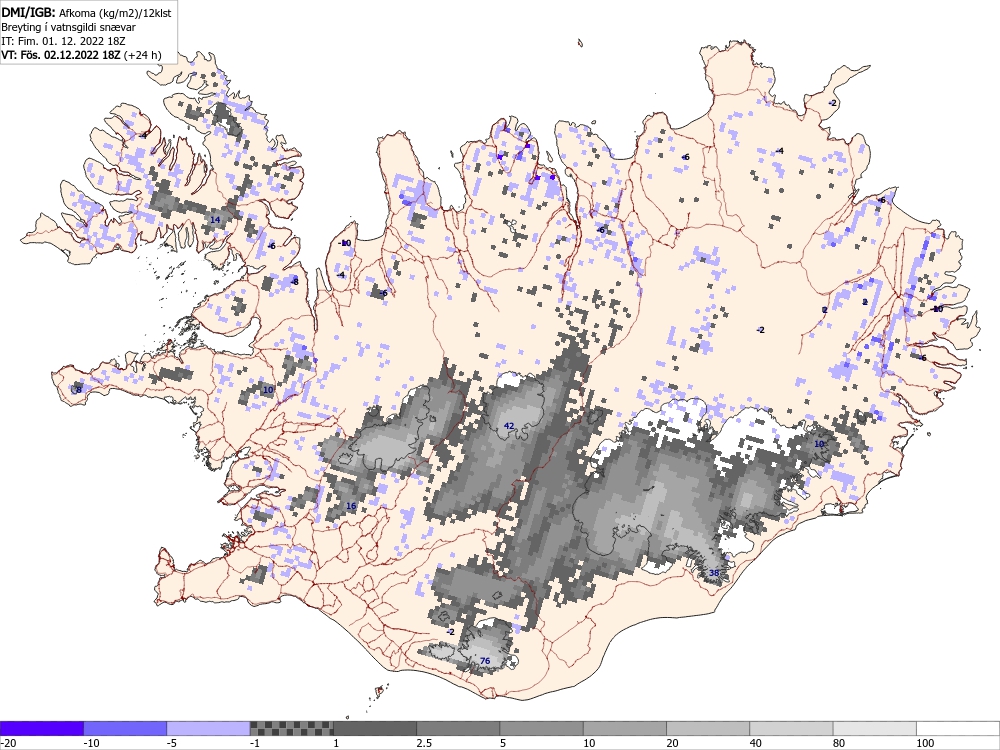1000x750 pixels.
Task: Click the '40' legend tick label
Action: pos(756,744)
